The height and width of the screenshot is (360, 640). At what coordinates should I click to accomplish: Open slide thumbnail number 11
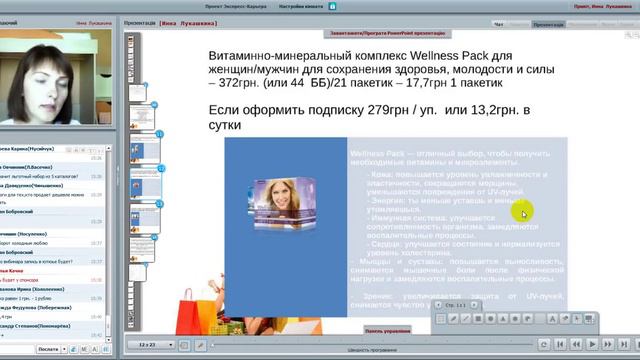tap(145, 149)
